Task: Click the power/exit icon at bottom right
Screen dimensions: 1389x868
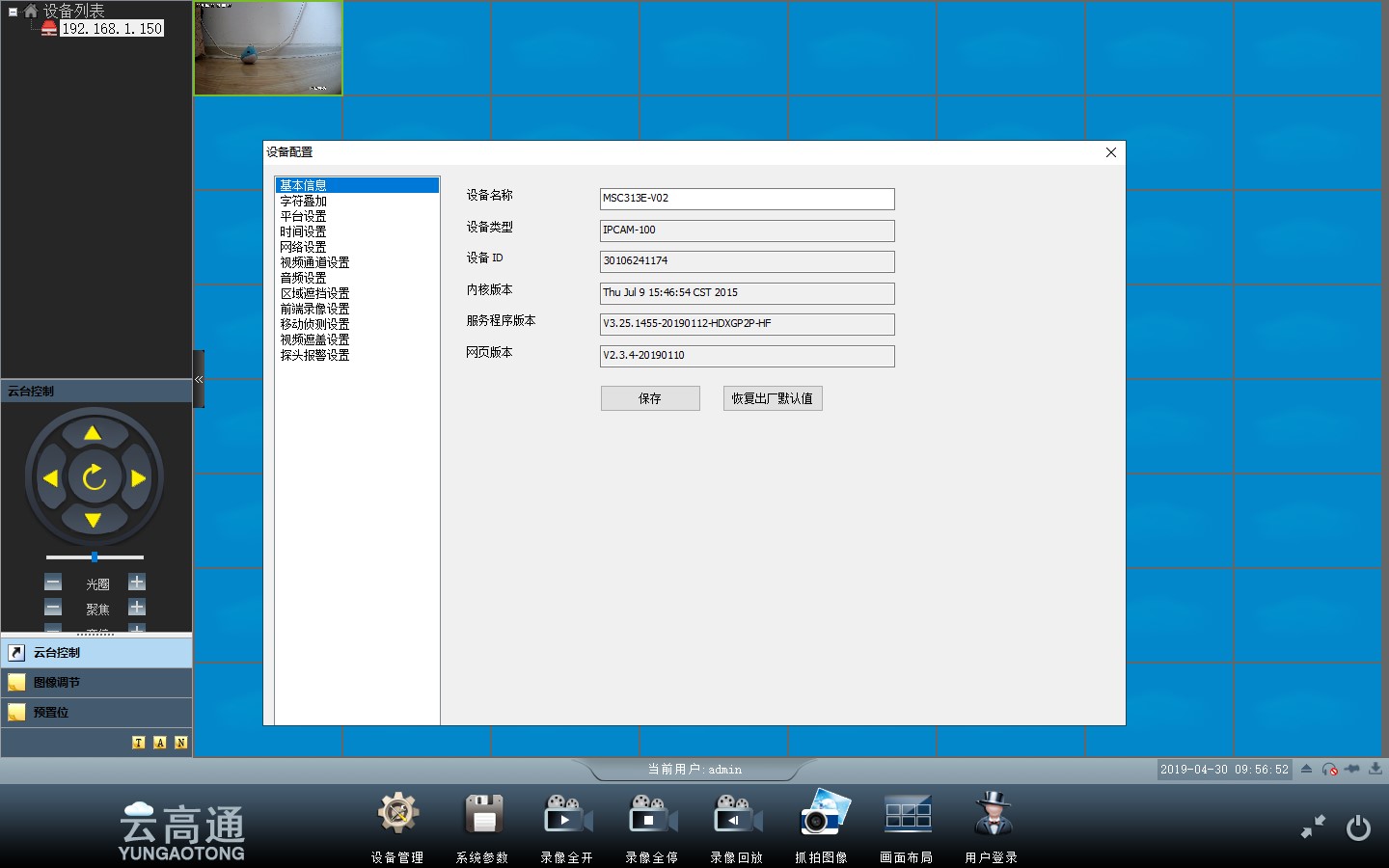Action: tap(1358, 827)
